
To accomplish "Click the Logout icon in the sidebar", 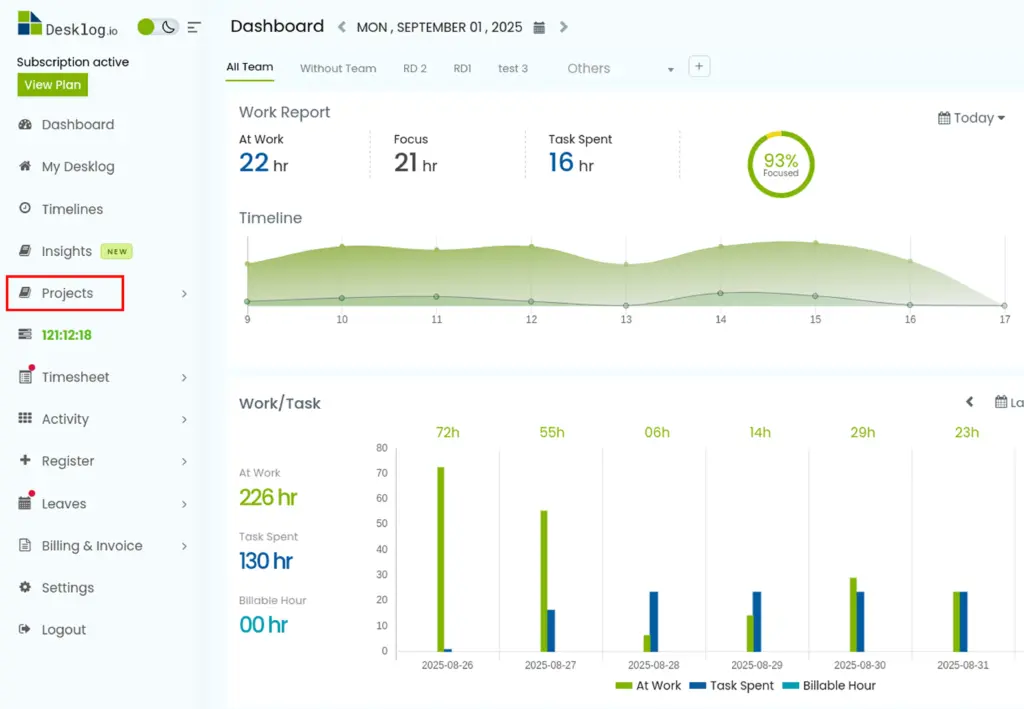I will tap(25, 629).
